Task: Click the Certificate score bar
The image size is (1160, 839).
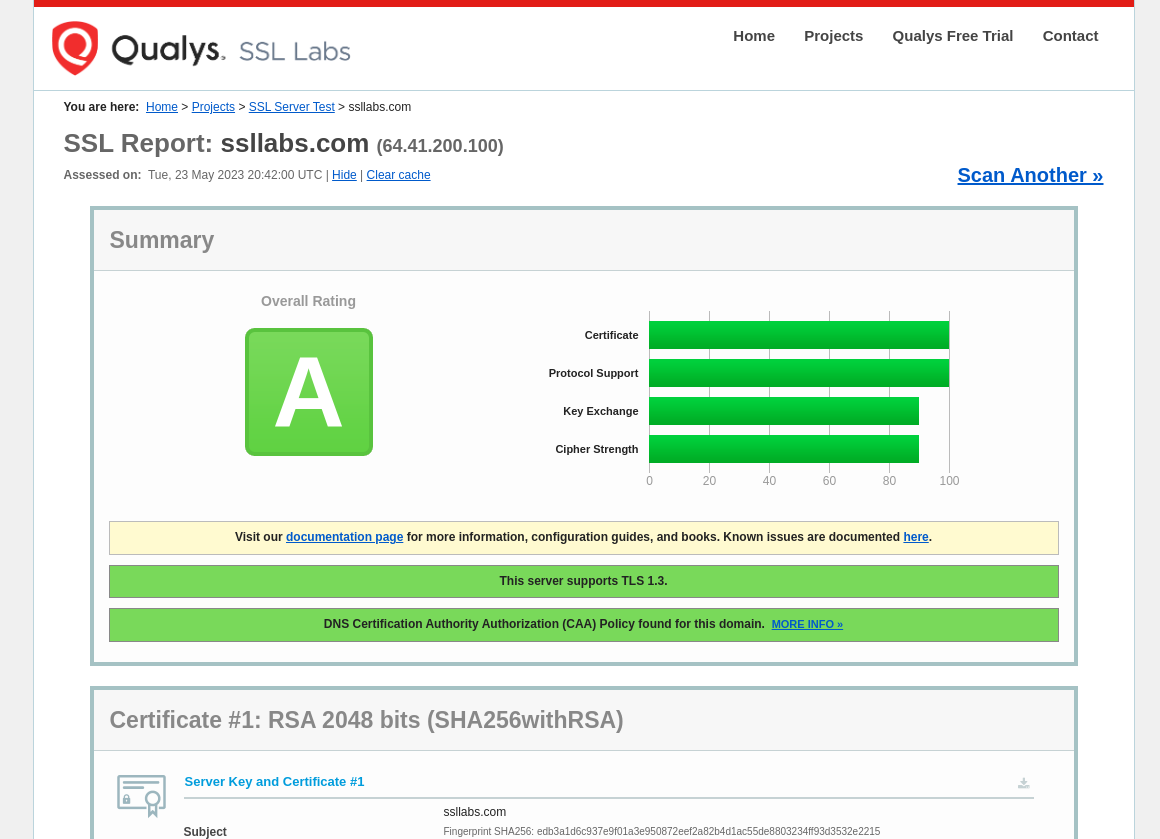Action: [799, 334]
